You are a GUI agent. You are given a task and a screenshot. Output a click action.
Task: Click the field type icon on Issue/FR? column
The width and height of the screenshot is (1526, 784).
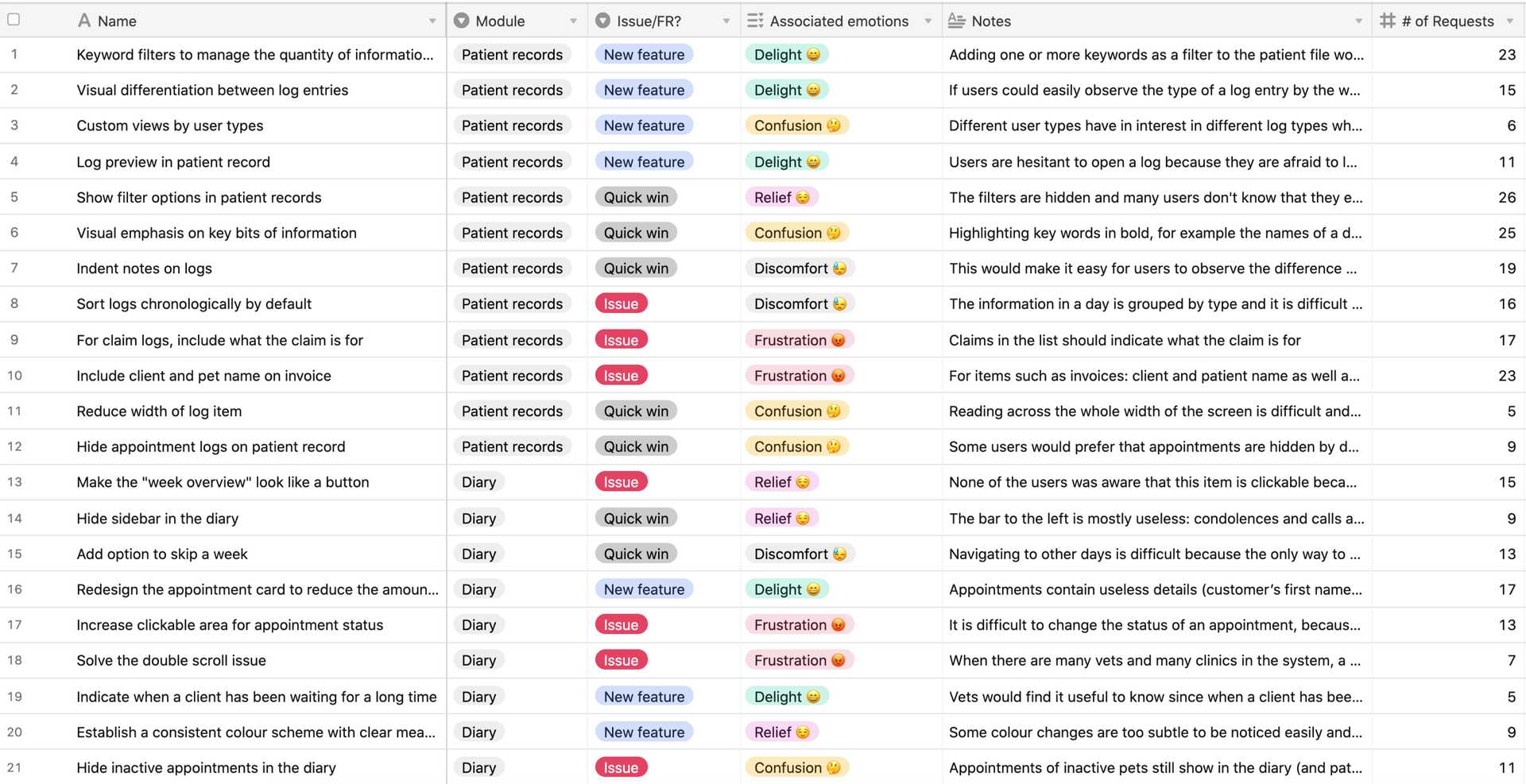pyautogui.click(x=604, y=20)
